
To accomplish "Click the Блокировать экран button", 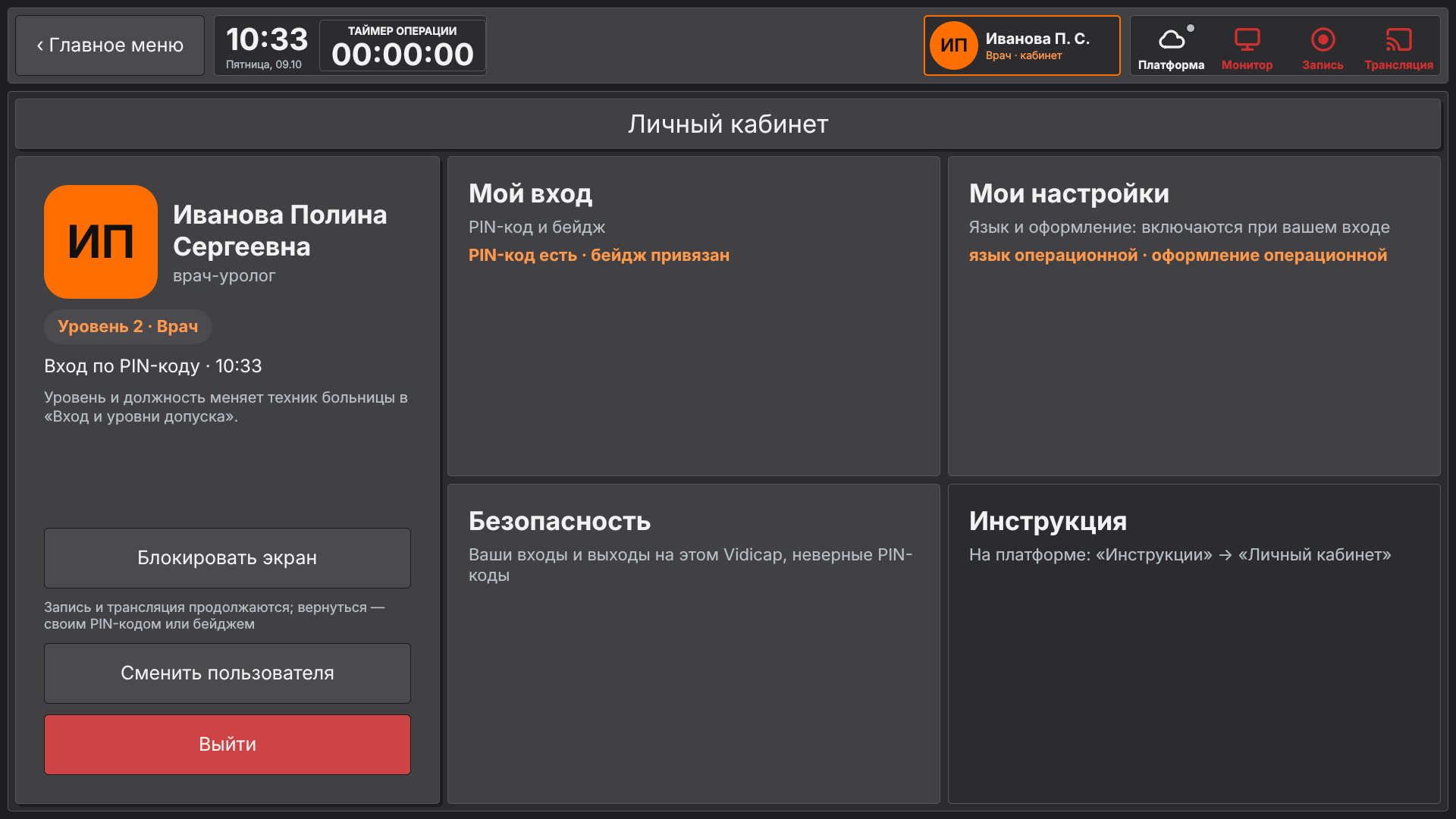I will 227,558.
